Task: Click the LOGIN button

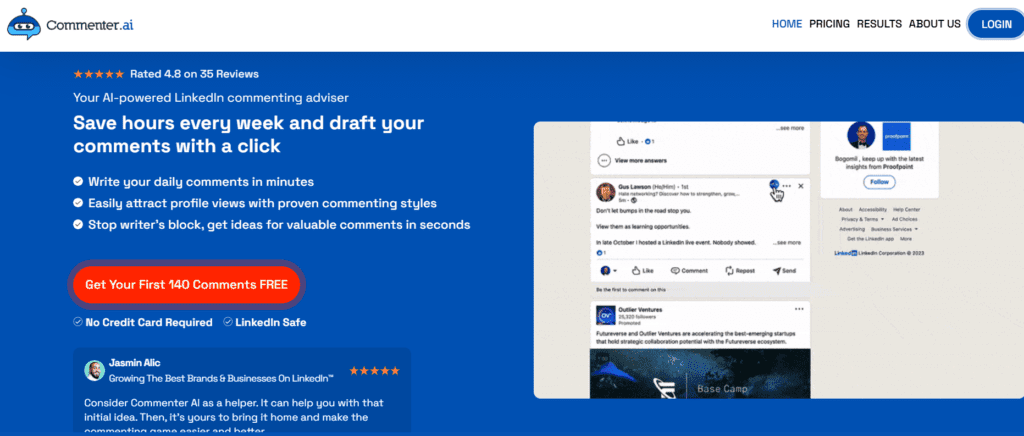Action: (x=996, y=25)
